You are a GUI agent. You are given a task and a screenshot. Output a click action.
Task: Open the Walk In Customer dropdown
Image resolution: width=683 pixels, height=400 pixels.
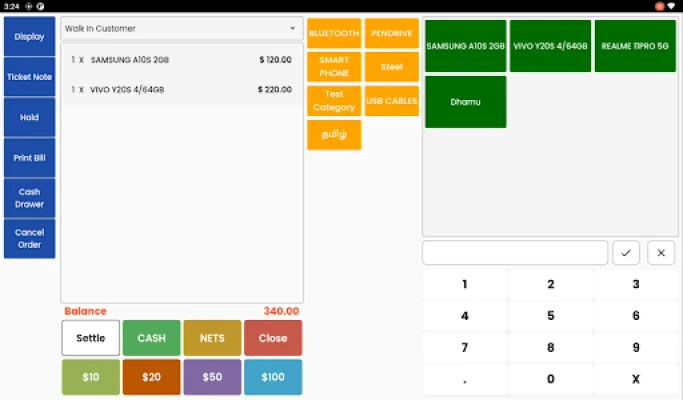point(181,28)
